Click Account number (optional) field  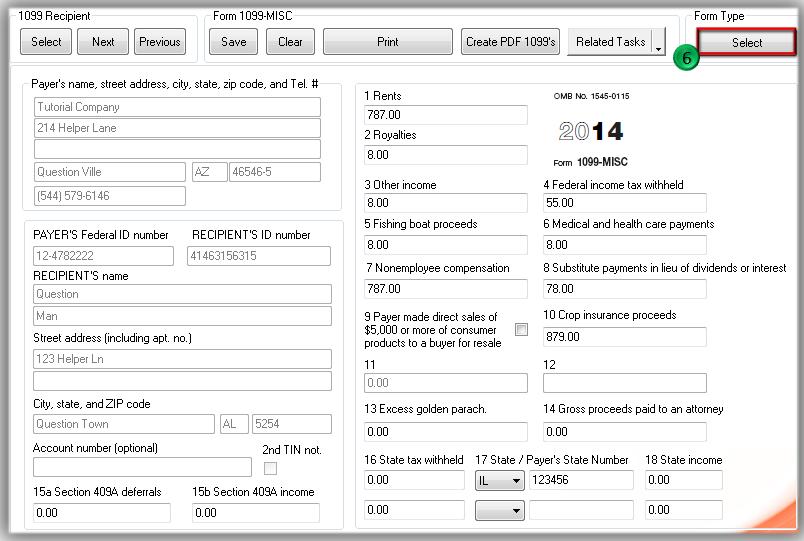click(x=142, y=467)
